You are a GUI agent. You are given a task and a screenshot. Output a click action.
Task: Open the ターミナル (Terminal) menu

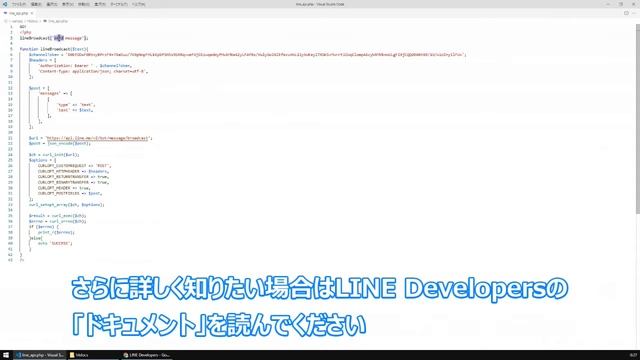pyautogui.click(x=119, y=4)
